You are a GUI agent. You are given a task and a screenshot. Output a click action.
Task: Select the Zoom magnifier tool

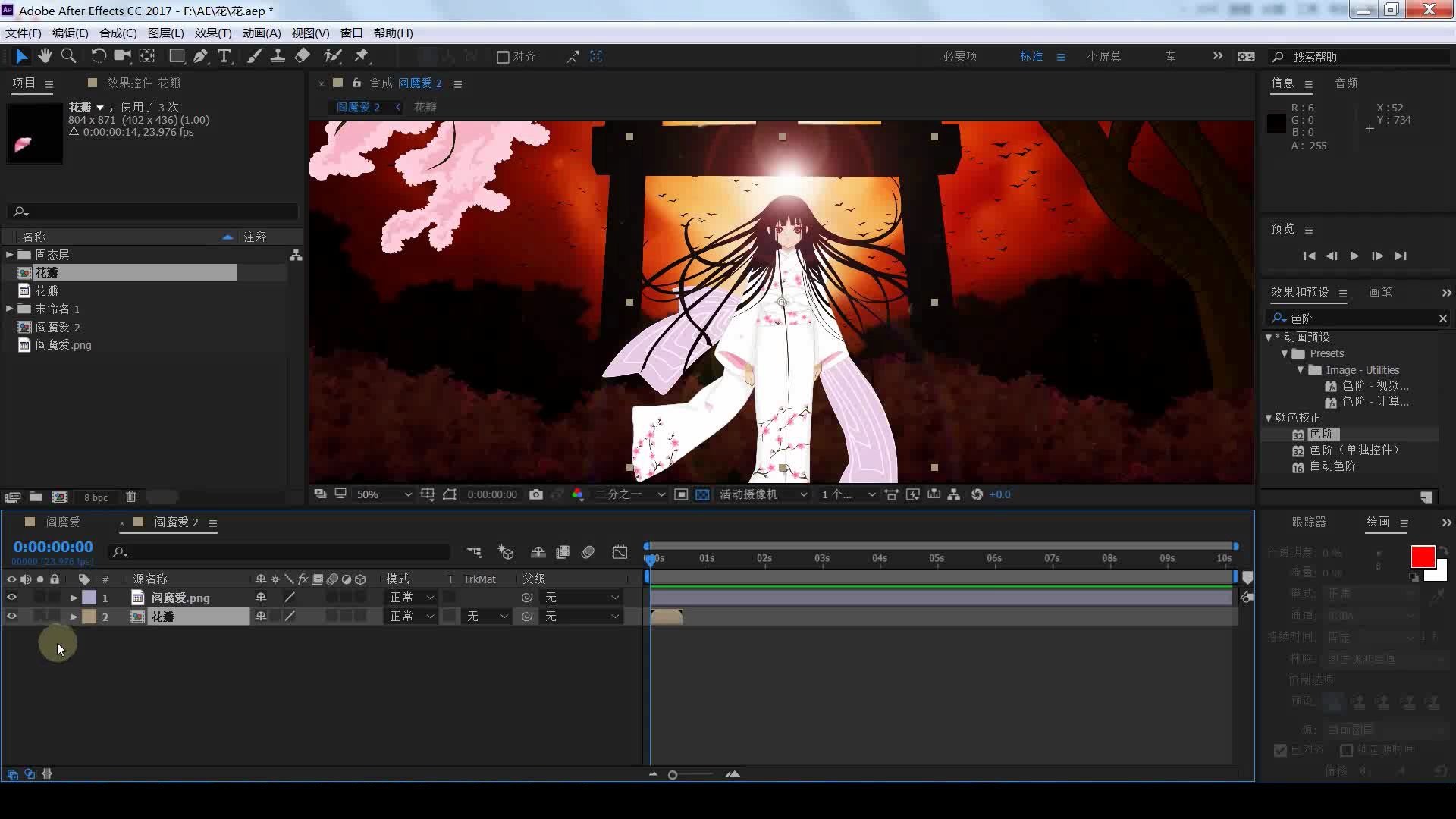click(68, 56)
